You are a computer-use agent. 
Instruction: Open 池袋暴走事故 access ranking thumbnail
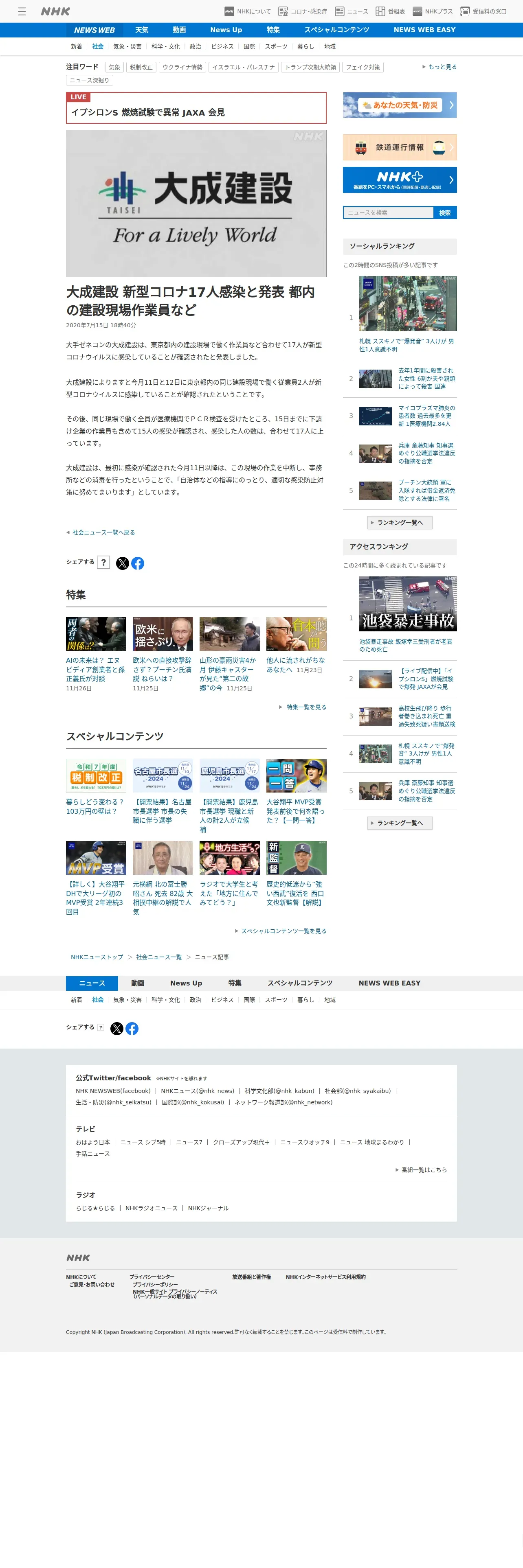(407, 604)
